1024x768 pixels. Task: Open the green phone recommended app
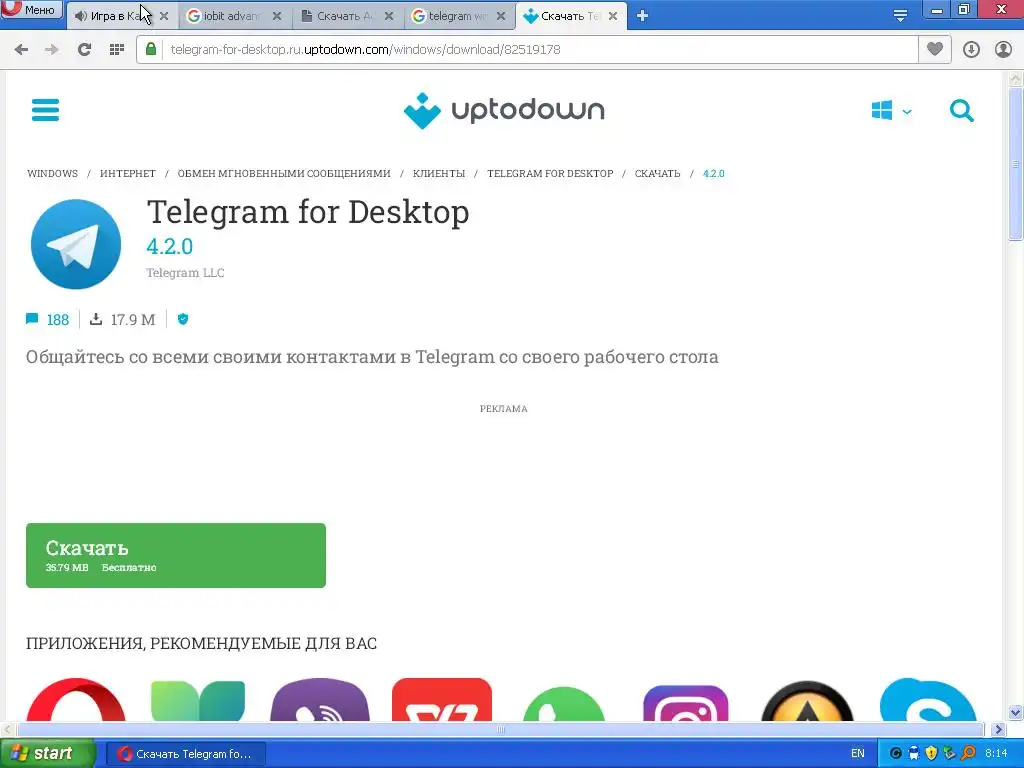pyautogui.click(x=564, y=703)
